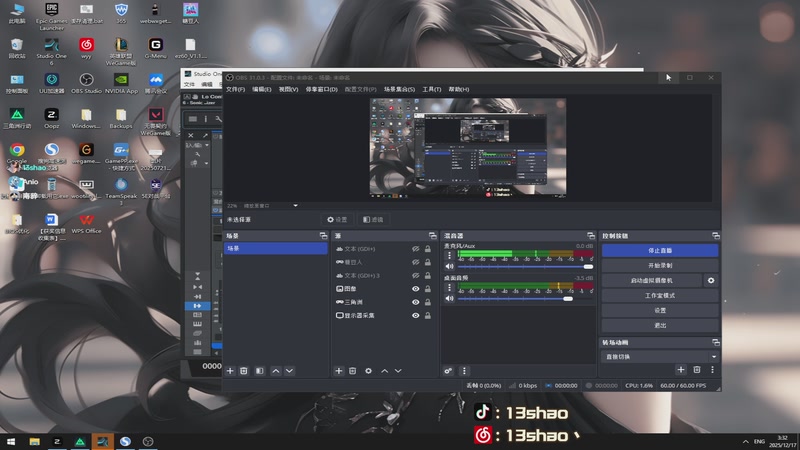800x450 pixels.
Task: Click the 停止直播 button
Action: [x=660, y=251]
